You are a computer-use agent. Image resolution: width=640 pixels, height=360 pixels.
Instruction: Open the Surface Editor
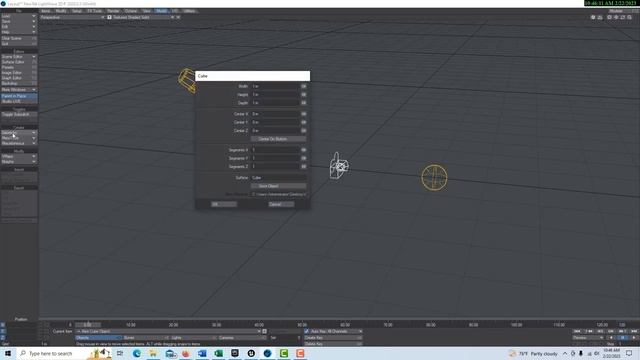[x=19, y=62]
